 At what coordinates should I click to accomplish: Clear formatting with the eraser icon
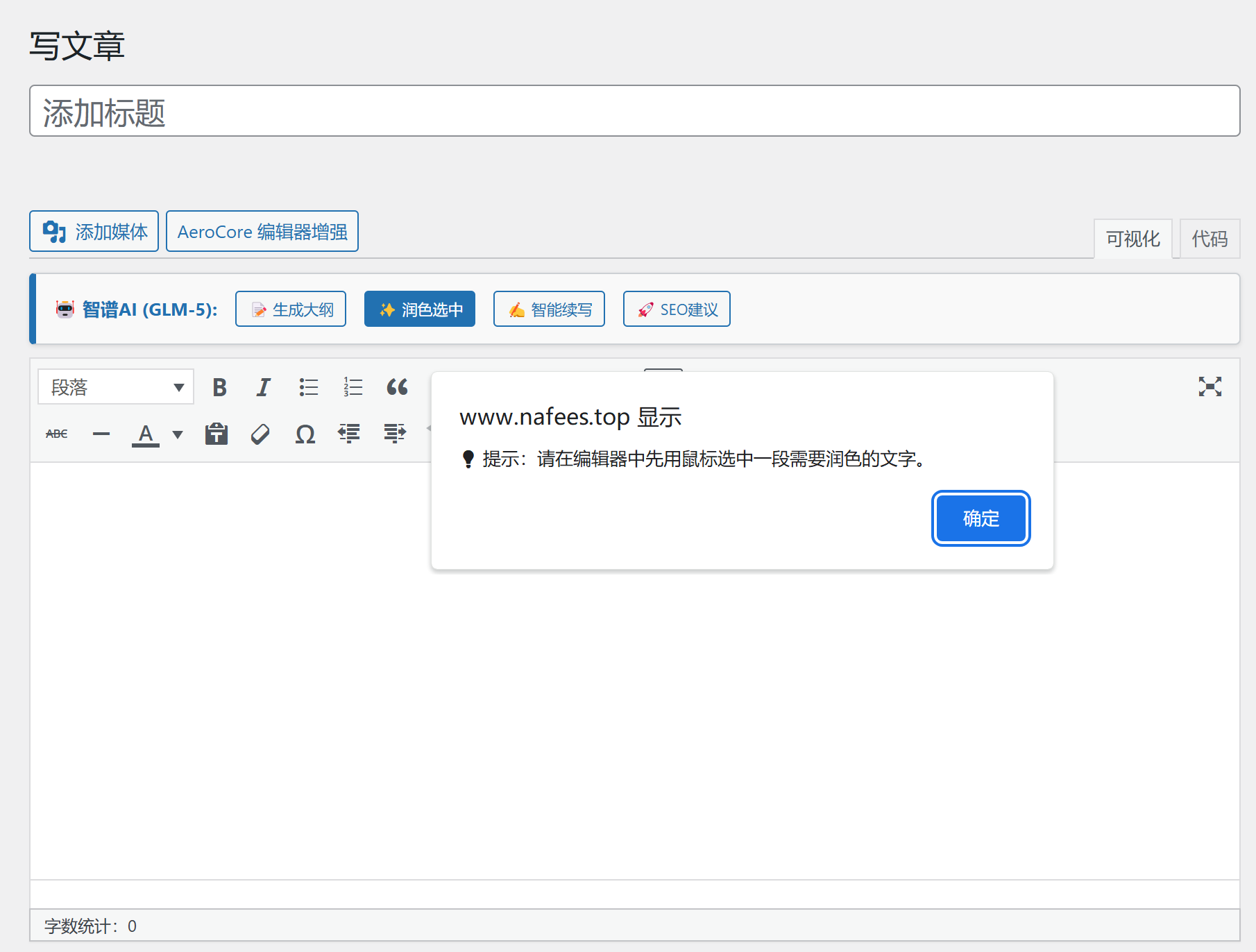tap(260, 434)
